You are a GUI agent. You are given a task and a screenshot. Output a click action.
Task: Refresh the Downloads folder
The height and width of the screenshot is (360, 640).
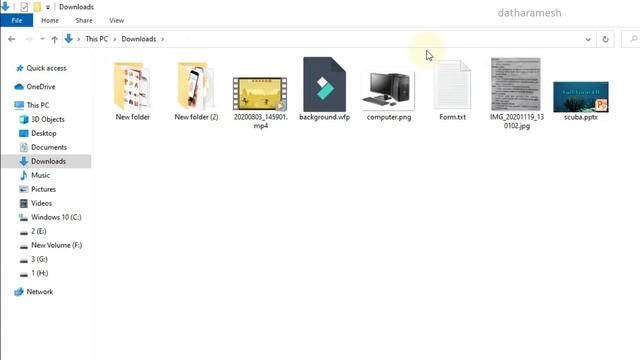click(x=605, y=39)
